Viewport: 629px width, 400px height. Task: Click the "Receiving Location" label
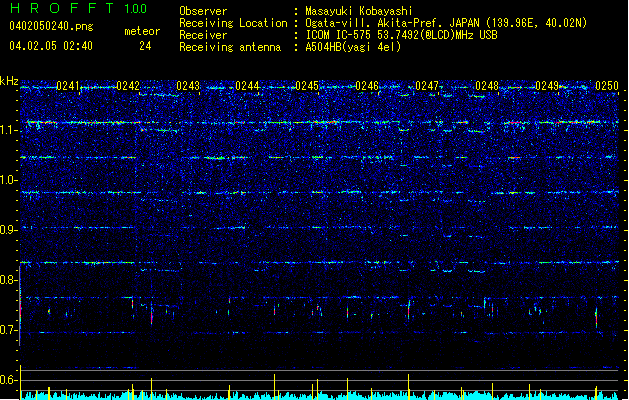pyautogui.click(x=233, y=23)
